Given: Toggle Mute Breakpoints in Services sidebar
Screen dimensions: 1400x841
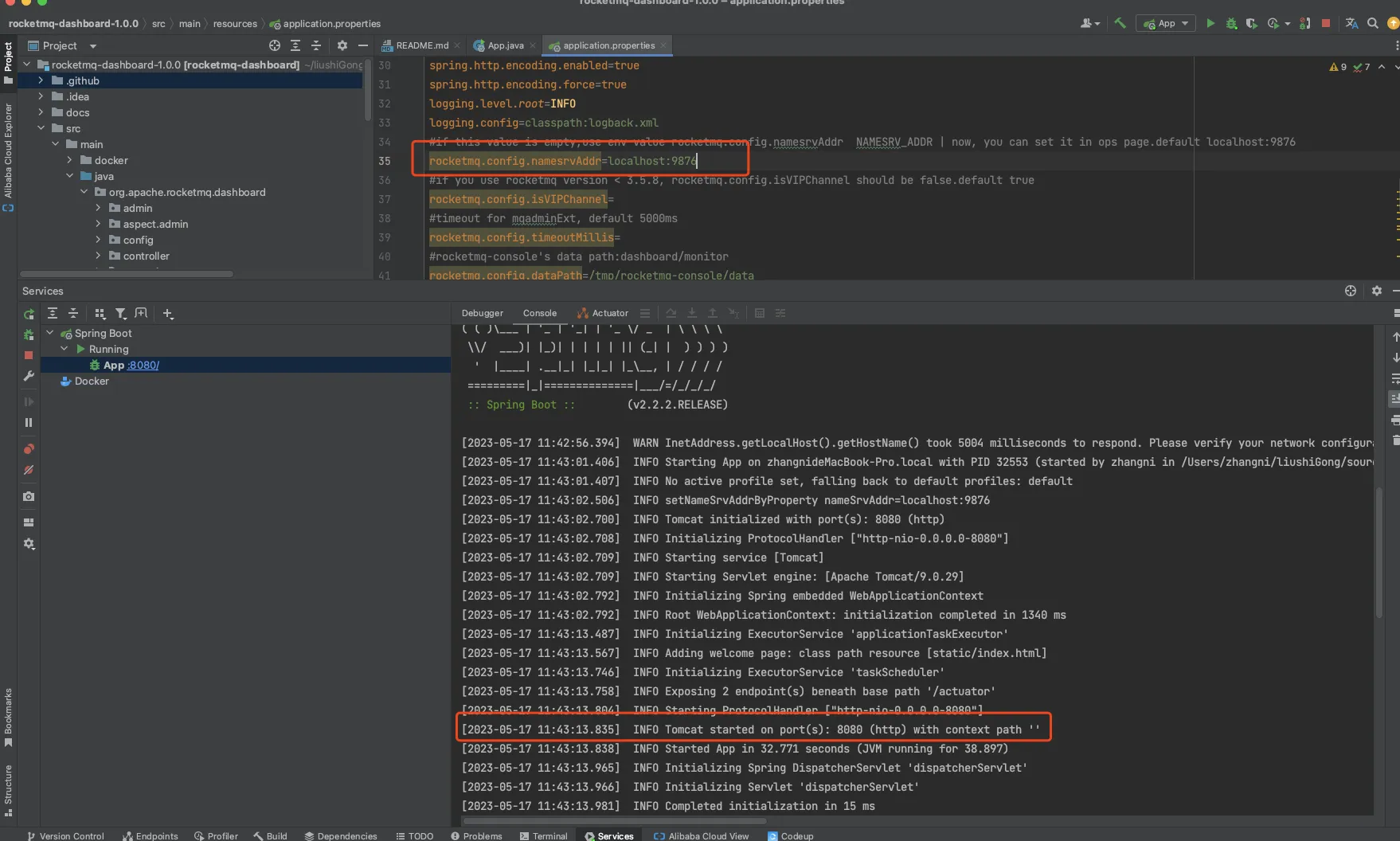Looking at the screenshot, I should click(29, 470).
